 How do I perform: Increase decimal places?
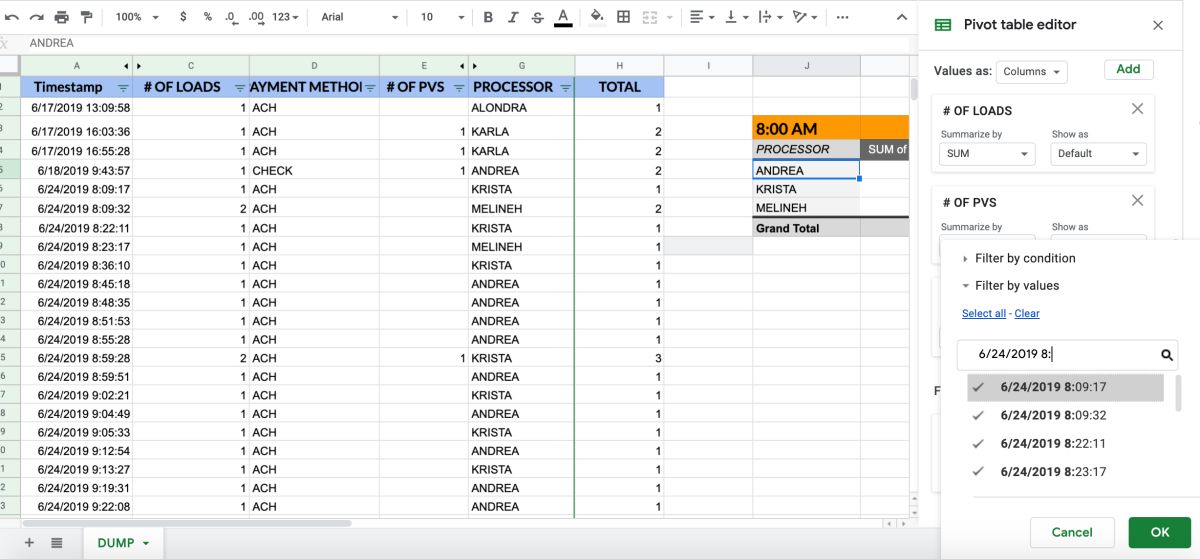tap(255, 17)
